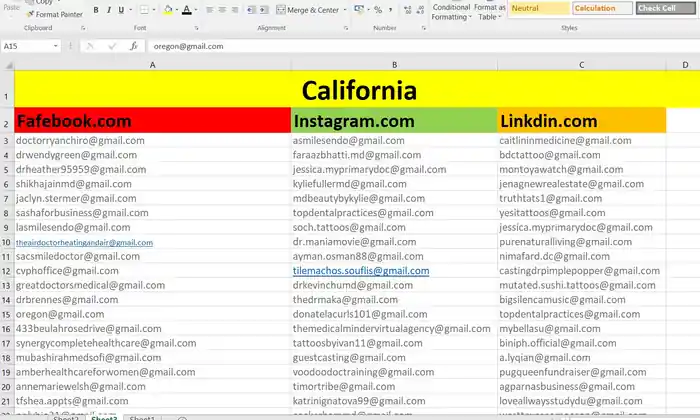700x420 pixels.
Task: Apply accounting number format
Action: 358,9
